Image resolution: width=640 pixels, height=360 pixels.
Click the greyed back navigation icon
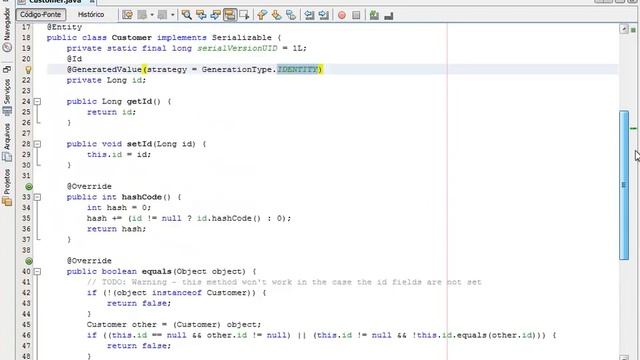pos(142,15)
